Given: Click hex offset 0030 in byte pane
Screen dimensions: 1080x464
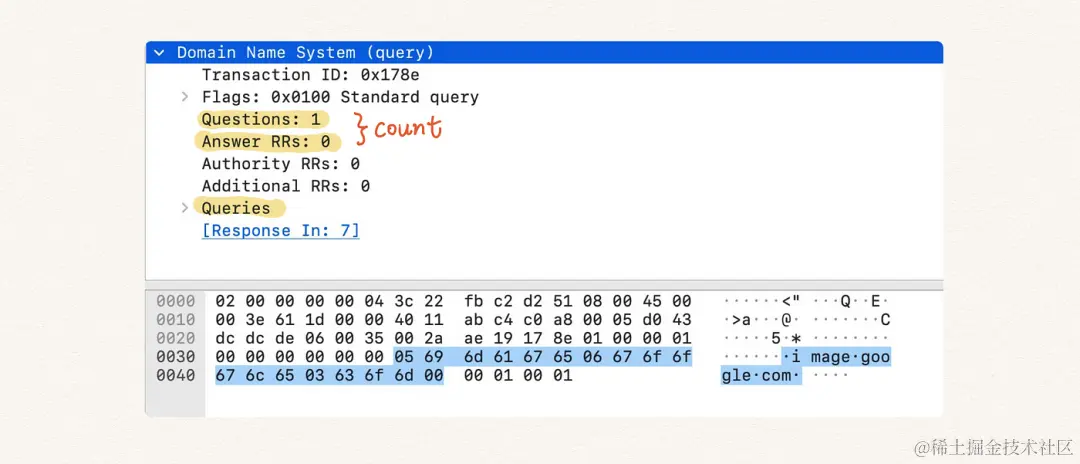Looking at the screenshot, I should pyautogui.click(x=175, y=357).
